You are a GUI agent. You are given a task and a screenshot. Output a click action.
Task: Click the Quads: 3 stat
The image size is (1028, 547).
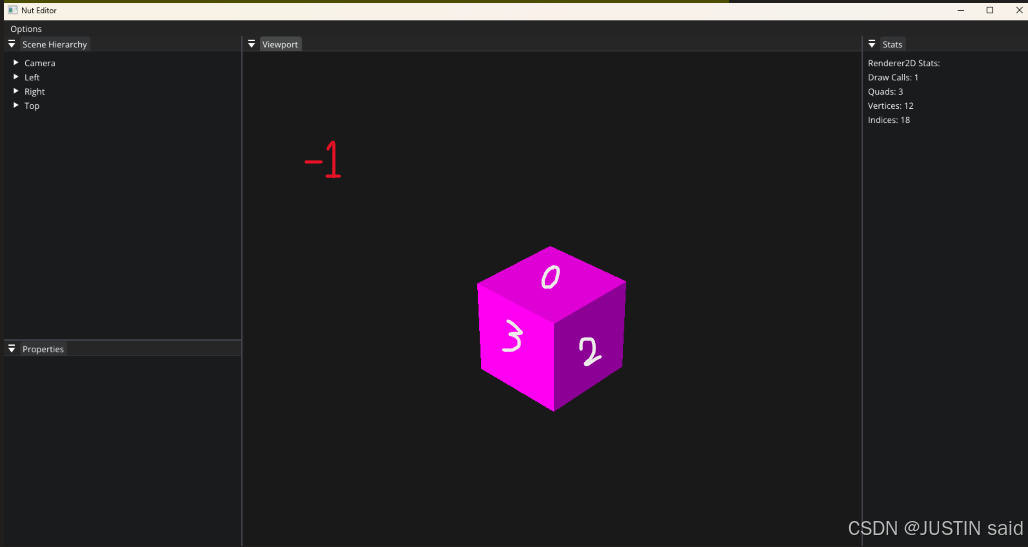(885, 92)
